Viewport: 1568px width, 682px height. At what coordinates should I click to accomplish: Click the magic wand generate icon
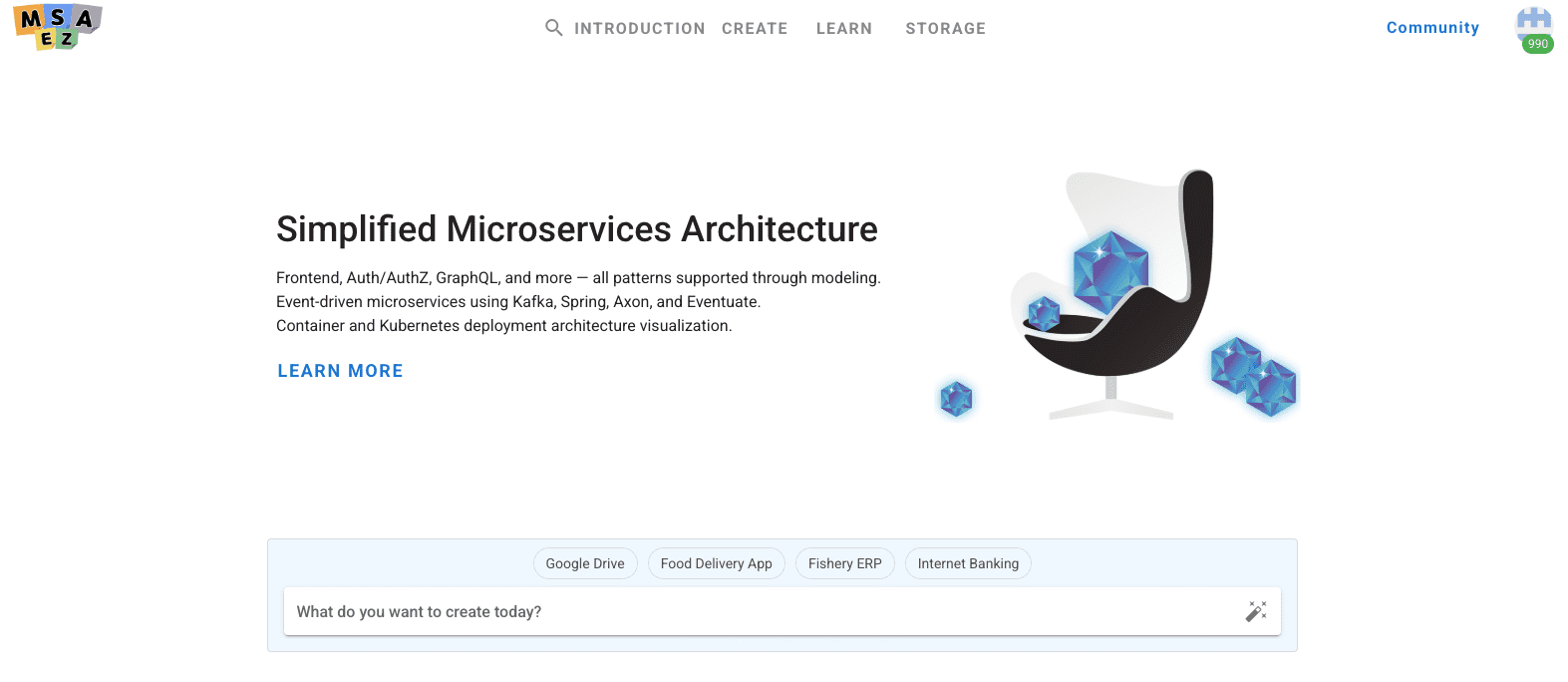point(1256,611)
